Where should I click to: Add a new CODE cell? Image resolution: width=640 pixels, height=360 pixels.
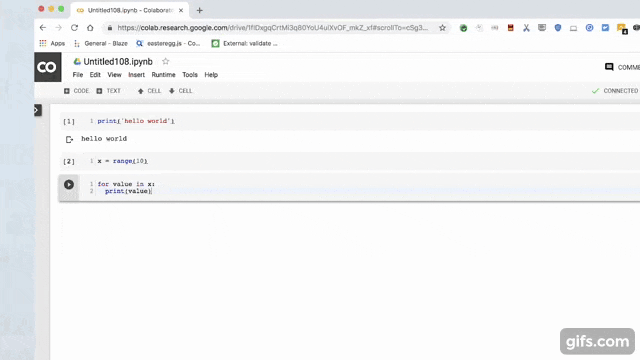click(x=76, y=91)
